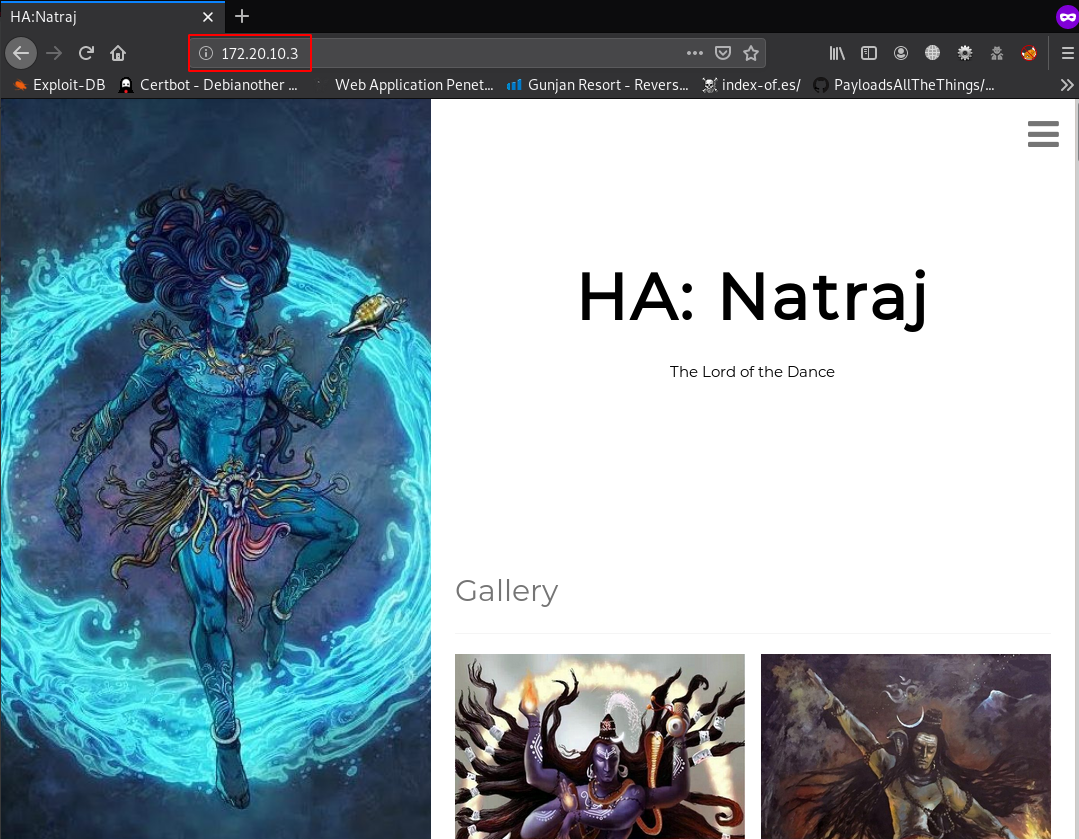Click the subtitle The Lord of the Dance
1079x839 pixels.
(x=752, y=372)
